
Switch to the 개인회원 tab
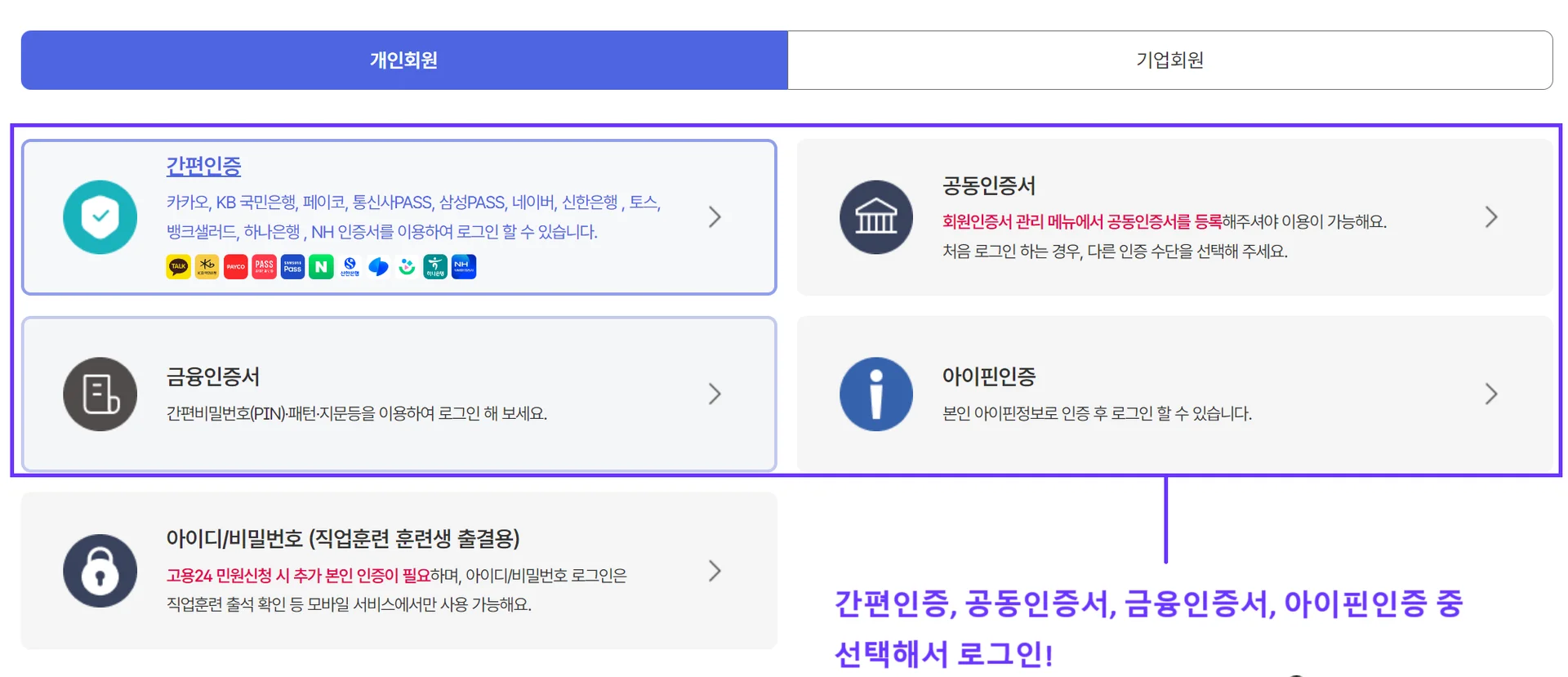coord(404,60)
